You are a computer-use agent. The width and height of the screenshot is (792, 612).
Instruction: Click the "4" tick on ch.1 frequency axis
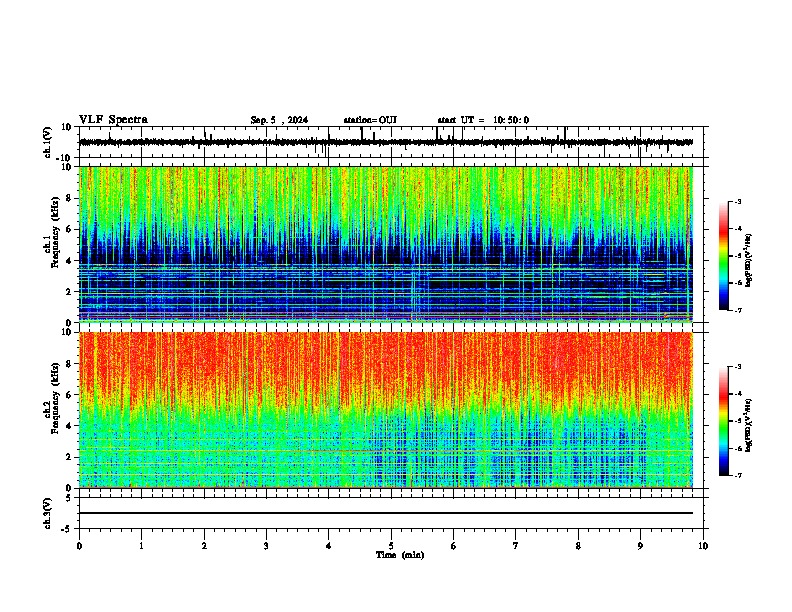[69, 261]
